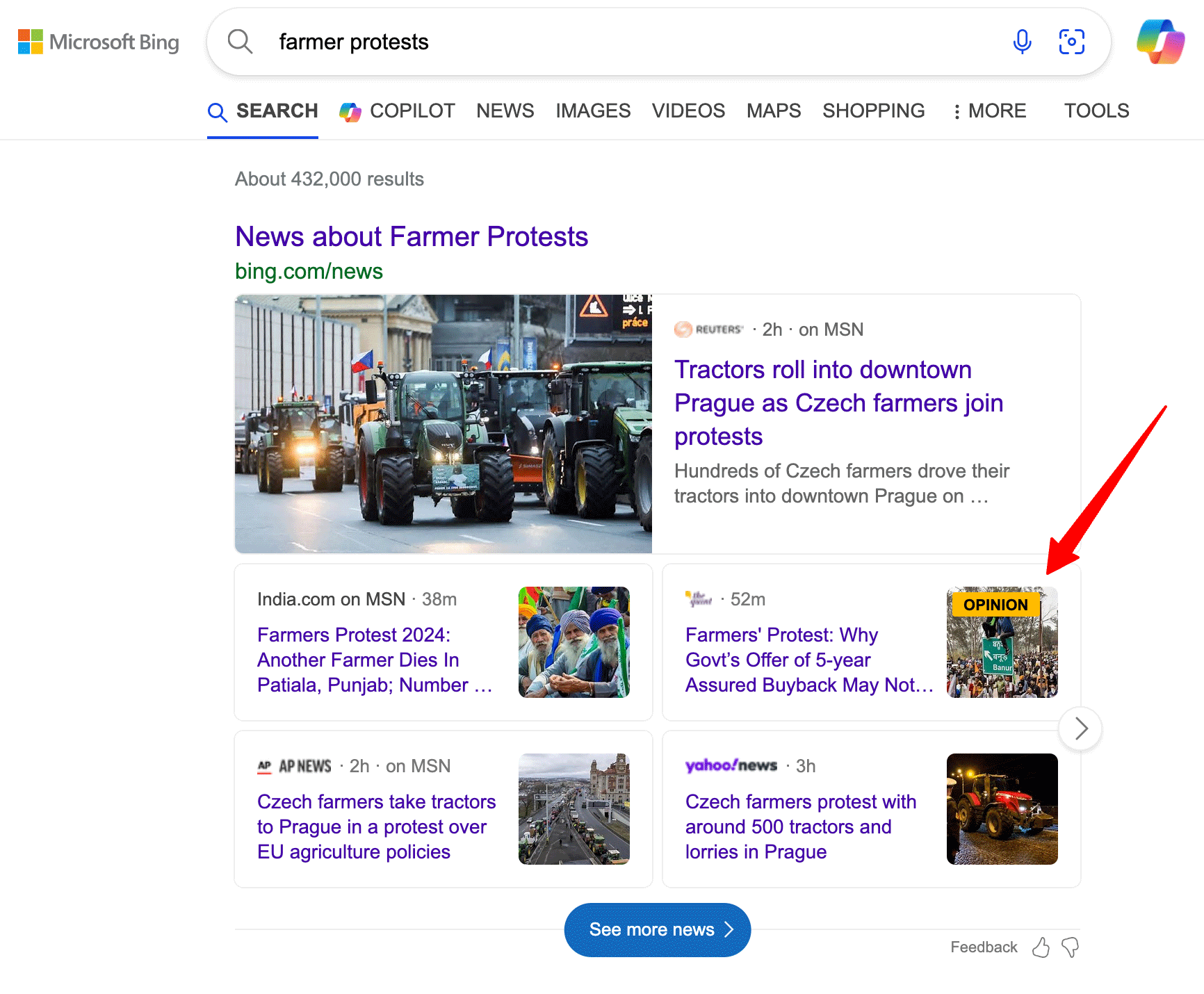Image resolution: width=1204 pixels, height=994 pixels.
Task: Click the Yahoo News logo
Action: [731, 765]
